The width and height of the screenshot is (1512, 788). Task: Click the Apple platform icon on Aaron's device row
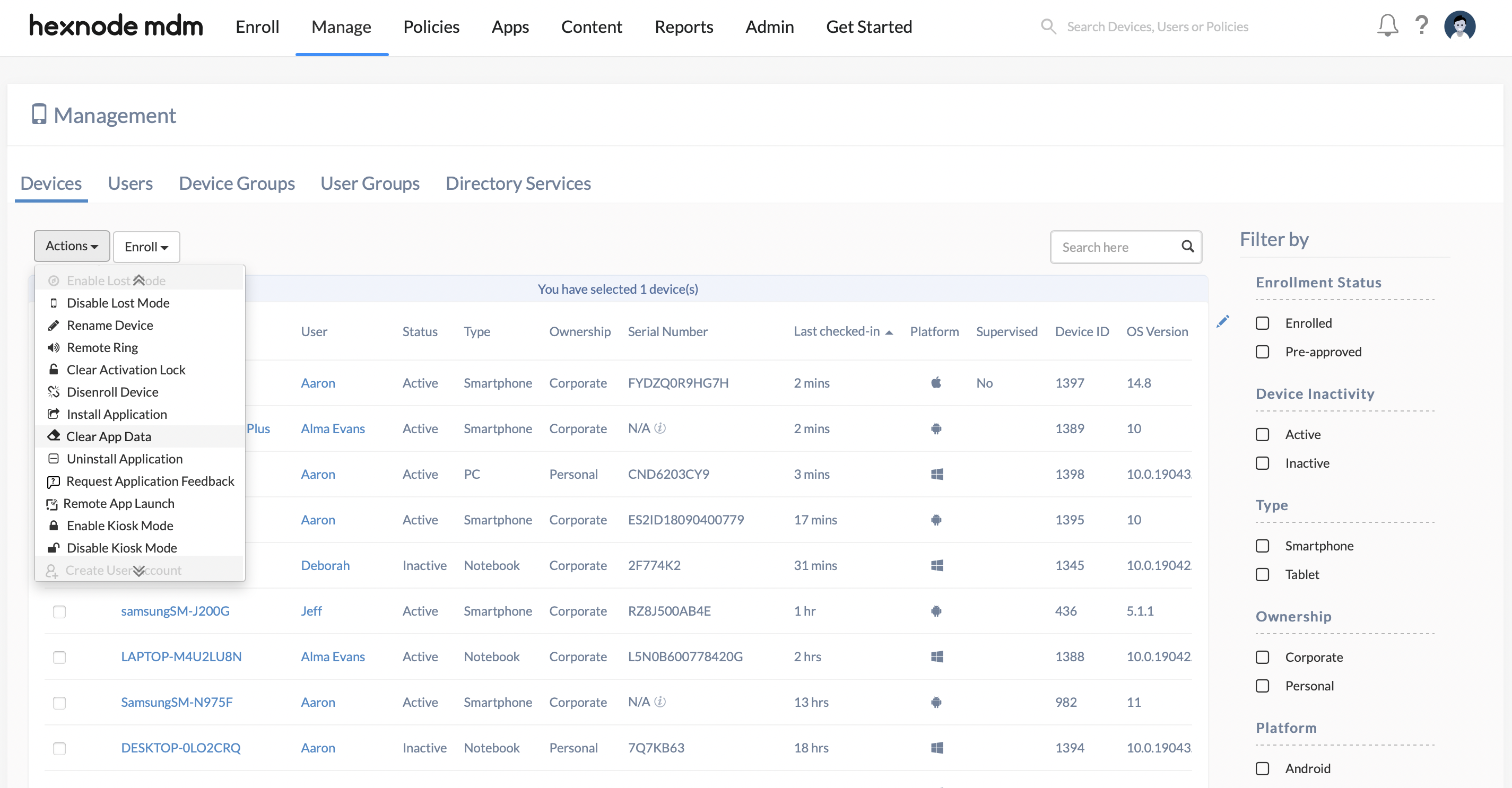(936, 382)
